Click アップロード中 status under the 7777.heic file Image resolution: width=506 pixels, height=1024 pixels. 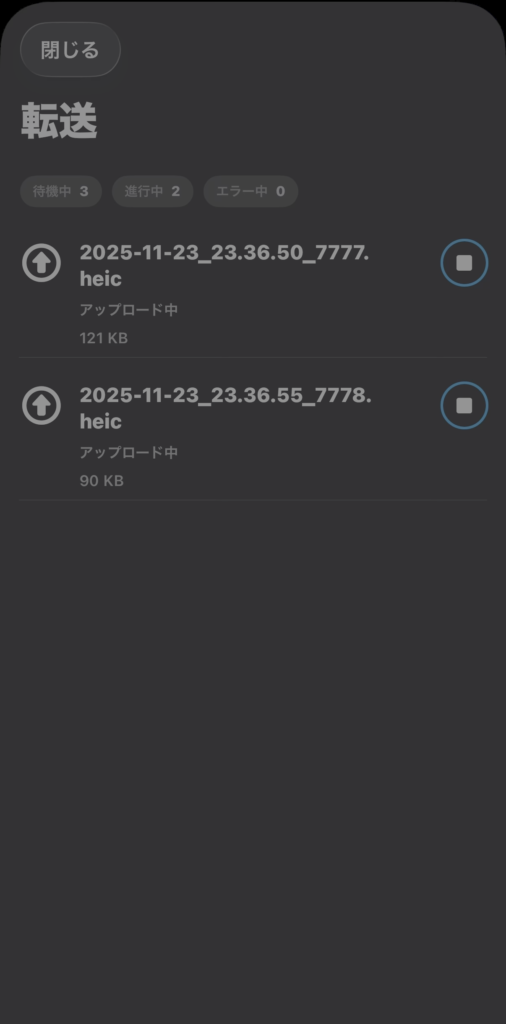(129, 310)
